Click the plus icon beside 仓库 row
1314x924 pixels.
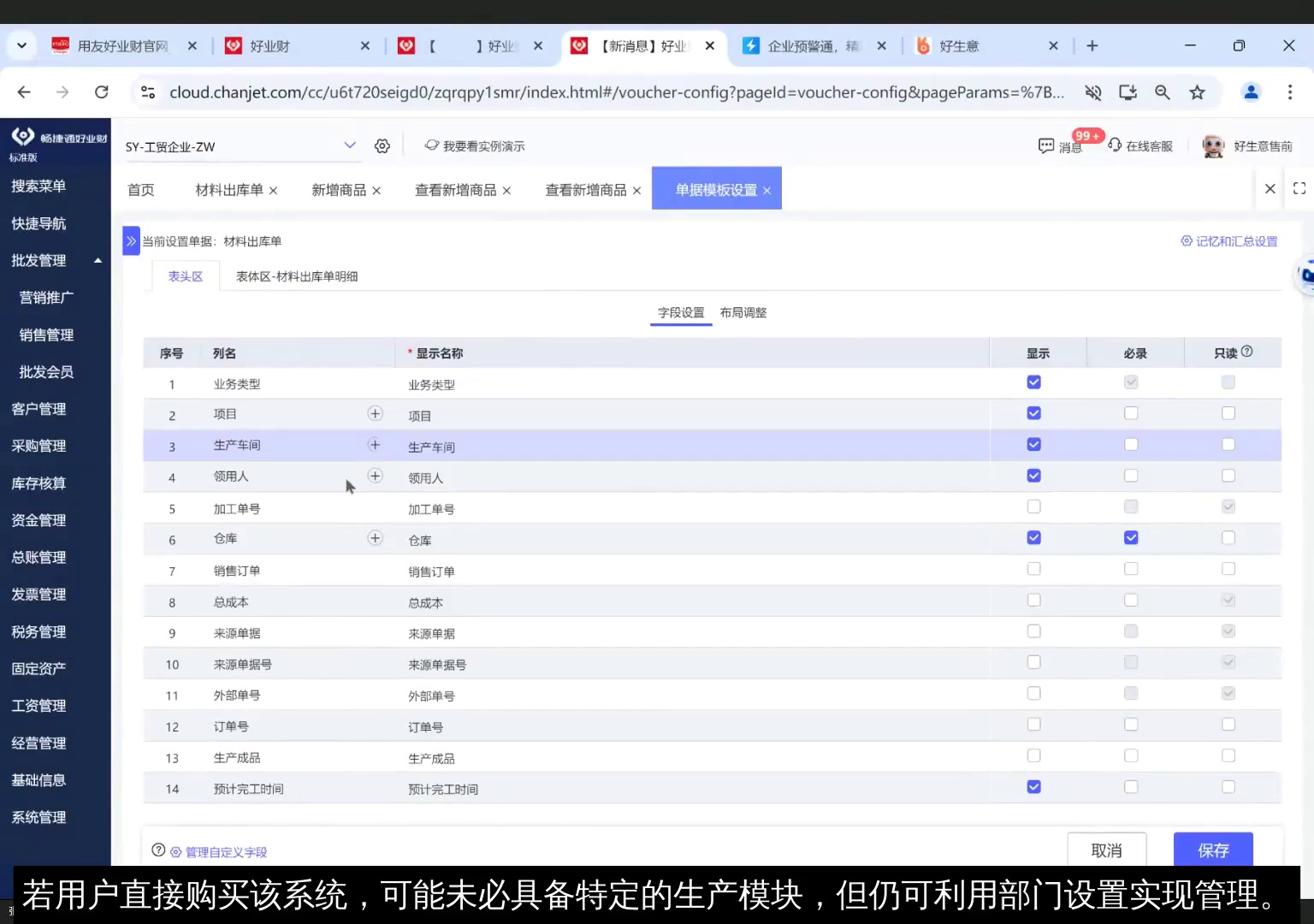375,538
